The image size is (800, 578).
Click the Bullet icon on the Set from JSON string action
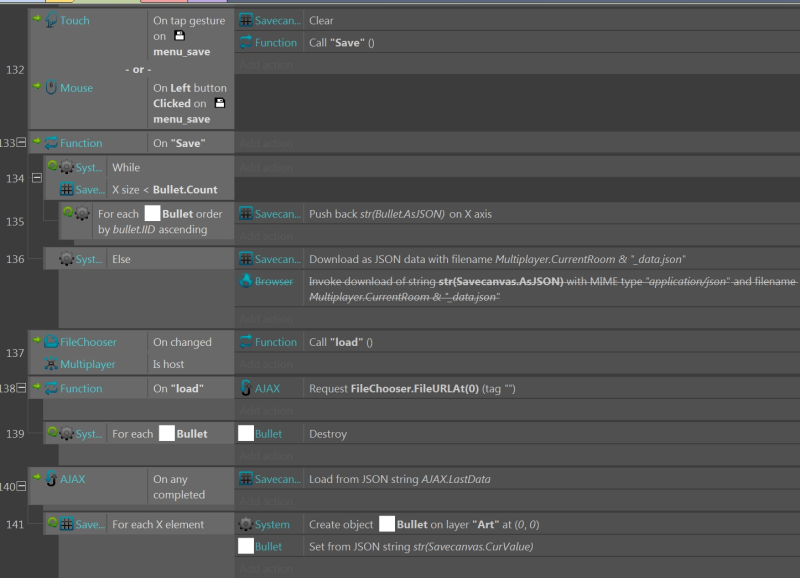coord(246,546)
